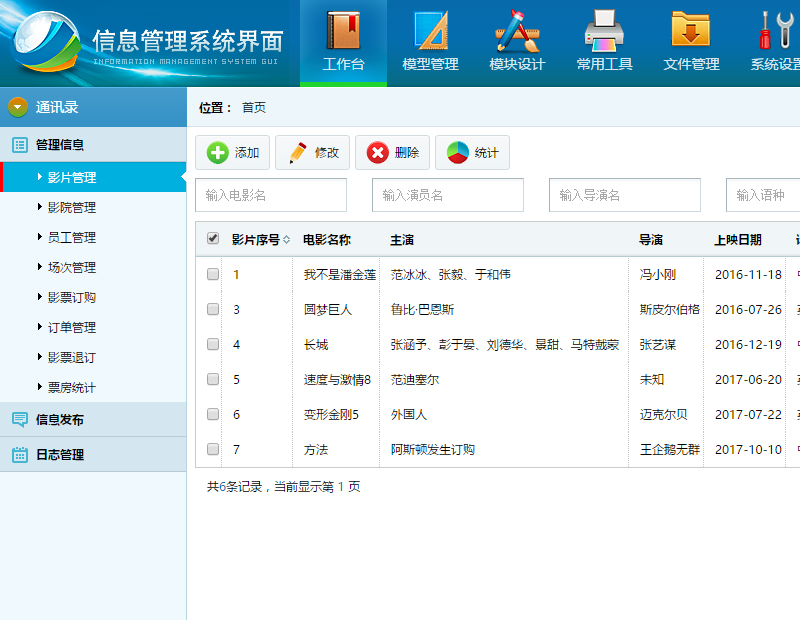Click the director cell 冯小刚
The width and height of the screenshot is (800, 620).
(658, 275)
